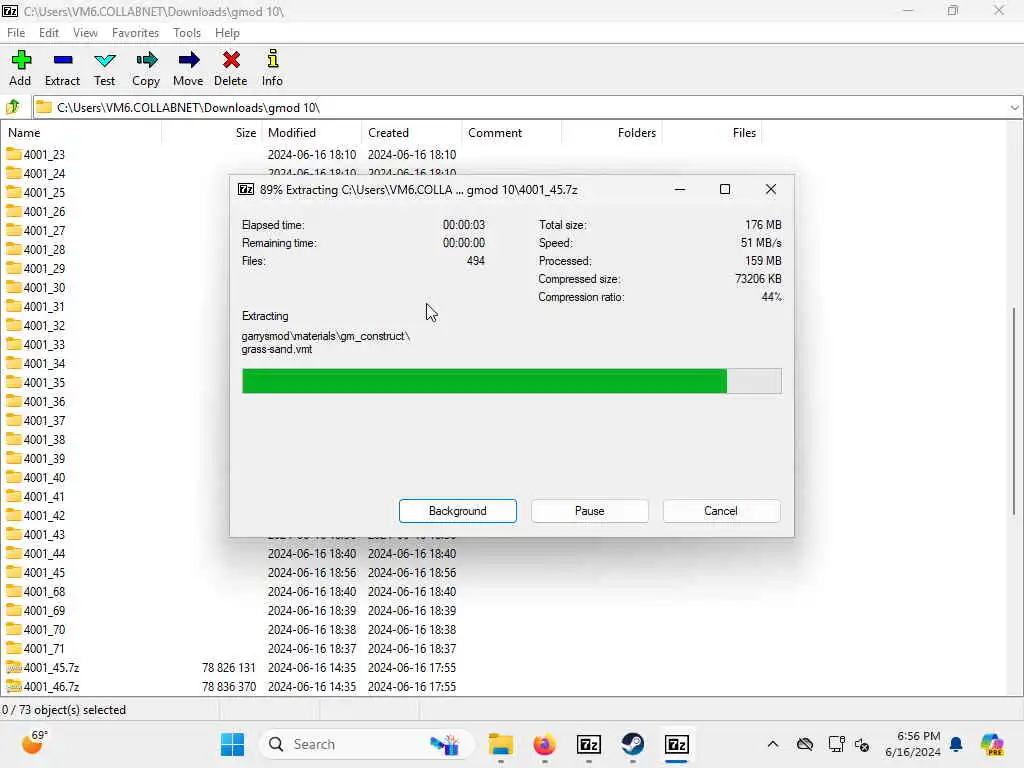Close the extraction dialog

tap(771, 189)
